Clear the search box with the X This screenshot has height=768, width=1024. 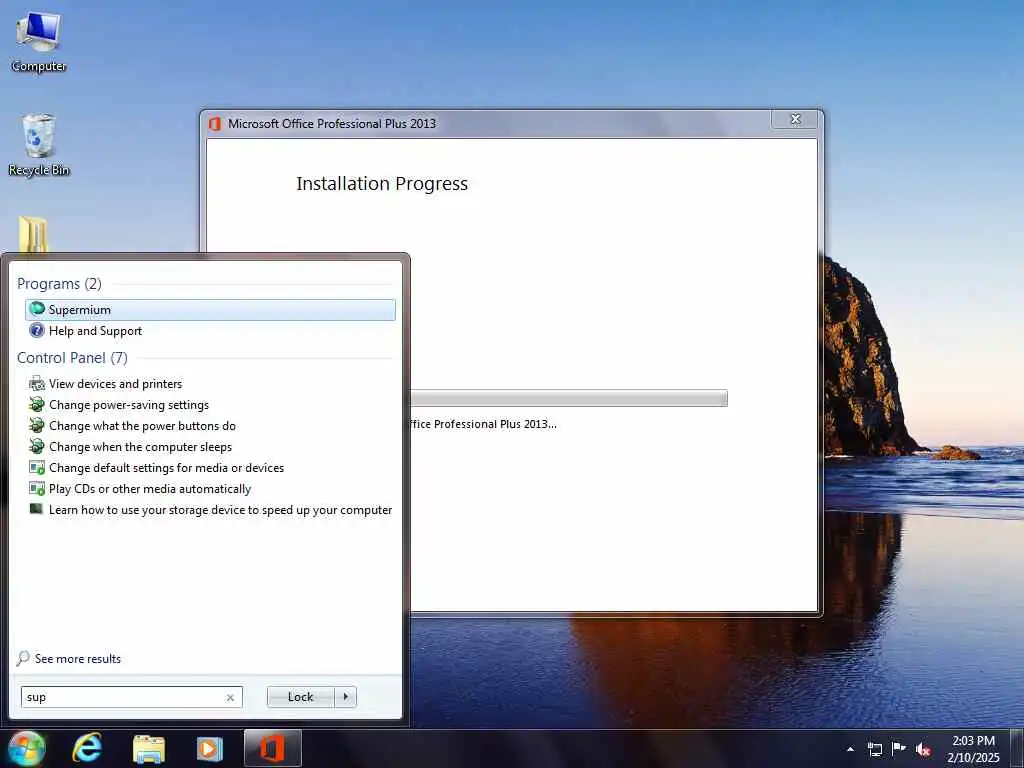230,697
